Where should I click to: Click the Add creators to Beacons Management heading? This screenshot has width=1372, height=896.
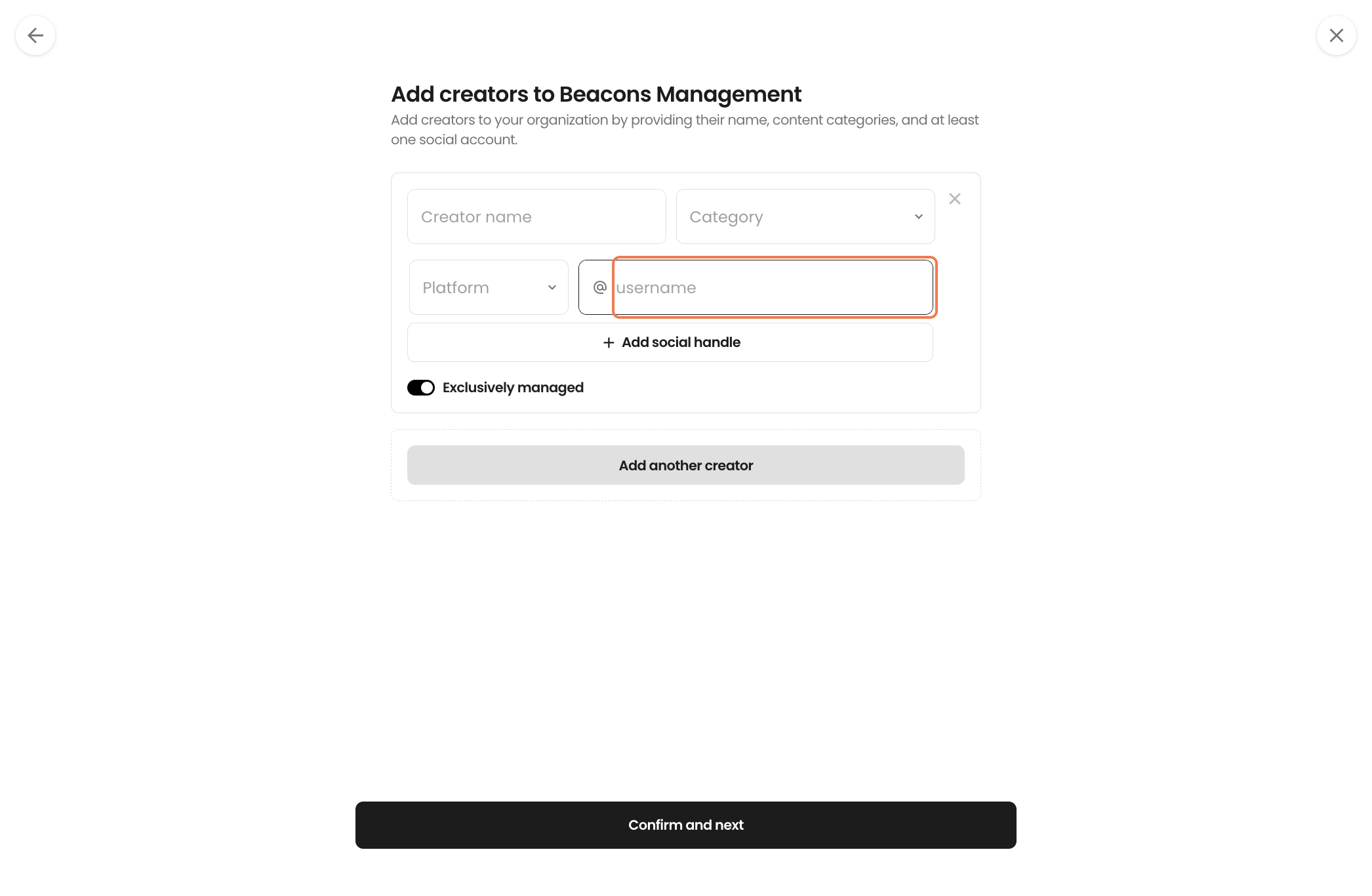(596, 94)
